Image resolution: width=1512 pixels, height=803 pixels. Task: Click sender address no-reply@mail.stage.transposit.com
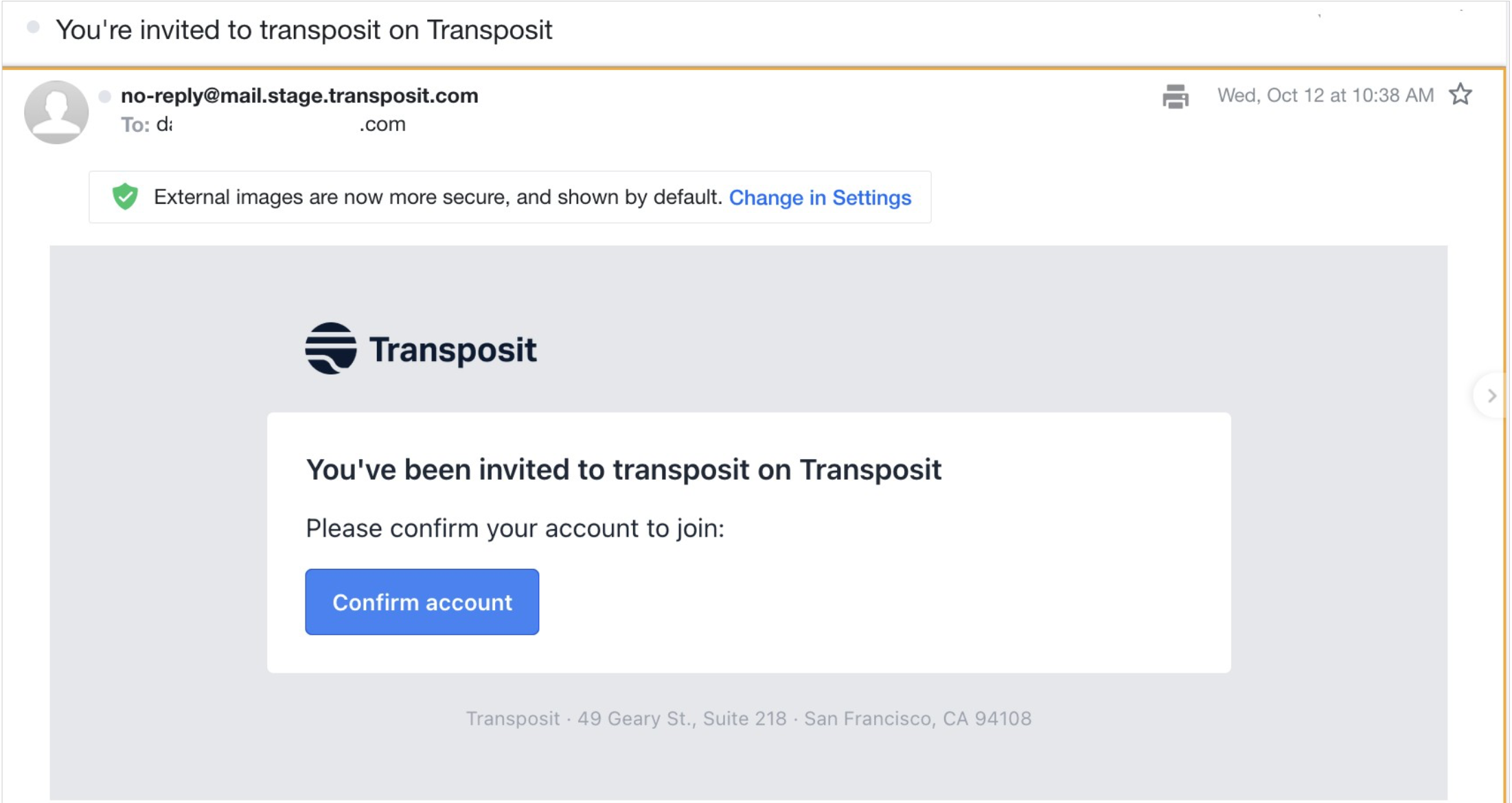pos(299,95)
